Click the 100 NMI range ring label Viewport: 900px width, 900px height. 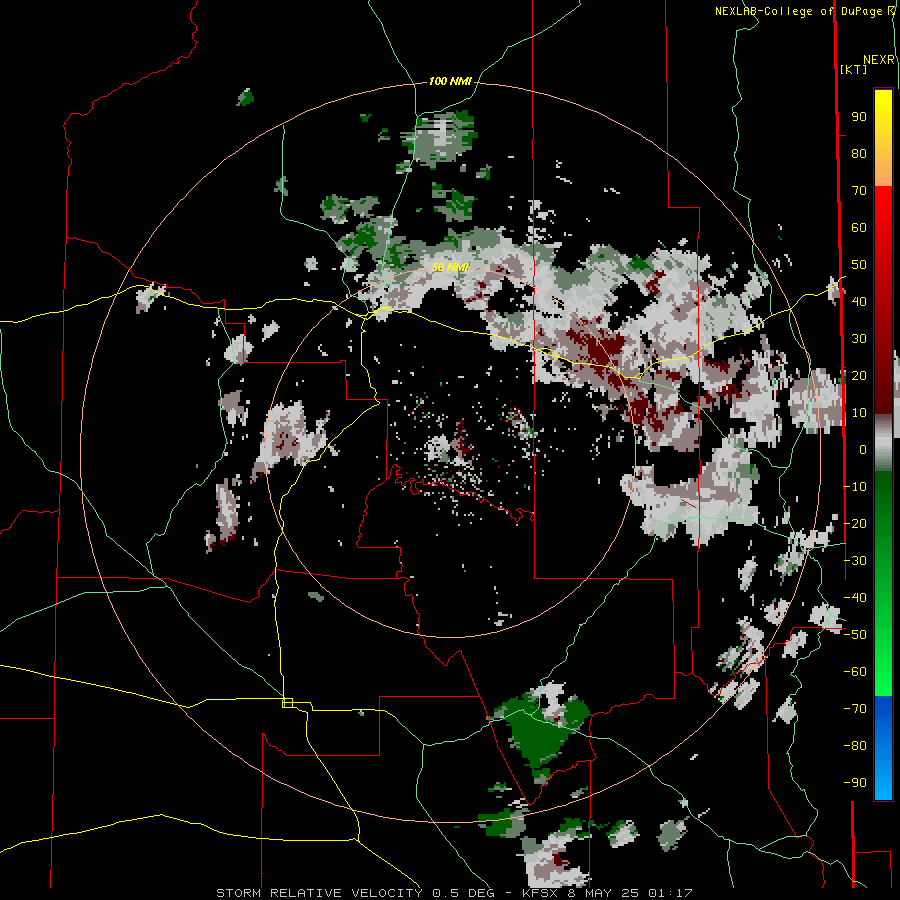[450, 82]
